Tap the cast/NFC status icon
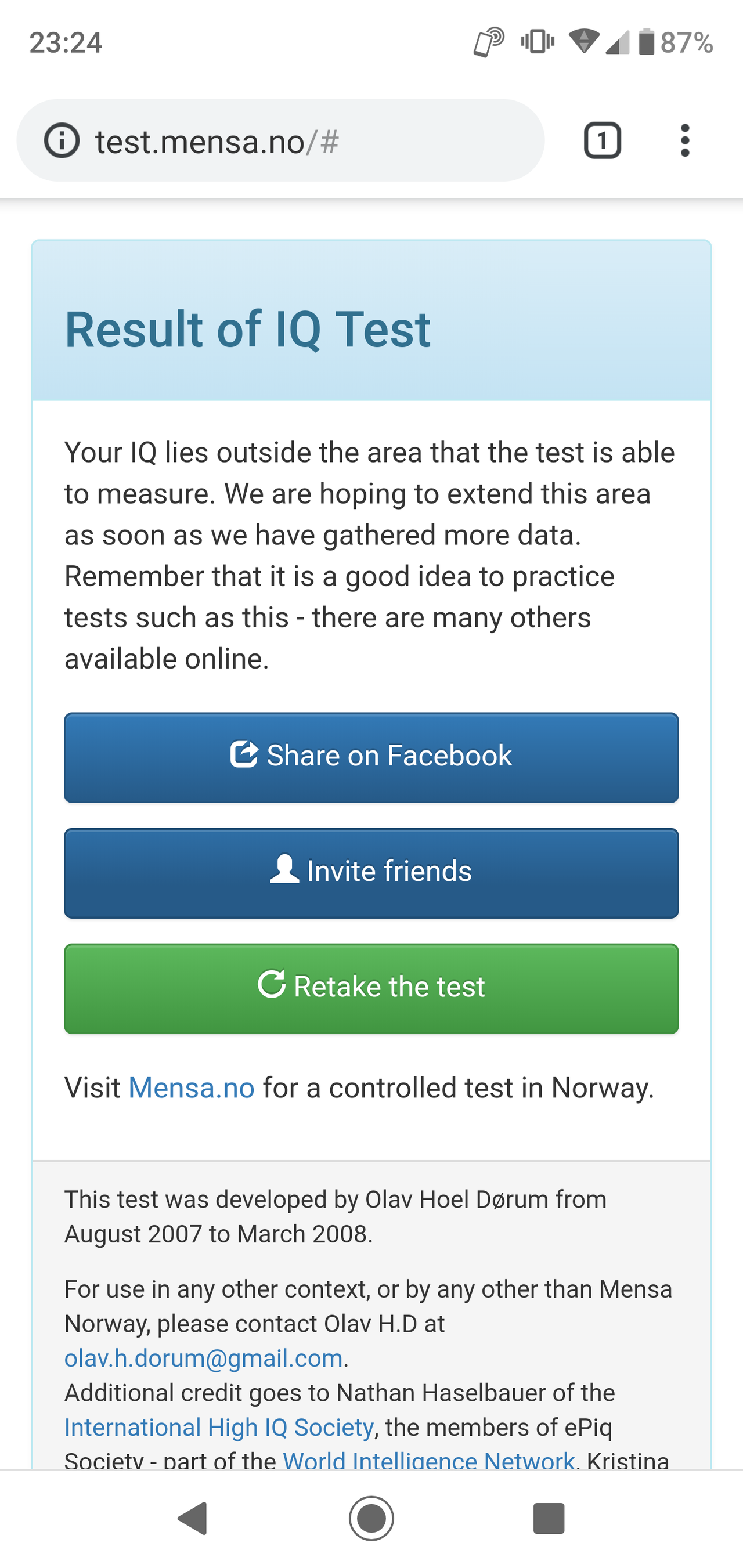The width and height of the screenshot is (743, 1568). click(x=488, y=42)
